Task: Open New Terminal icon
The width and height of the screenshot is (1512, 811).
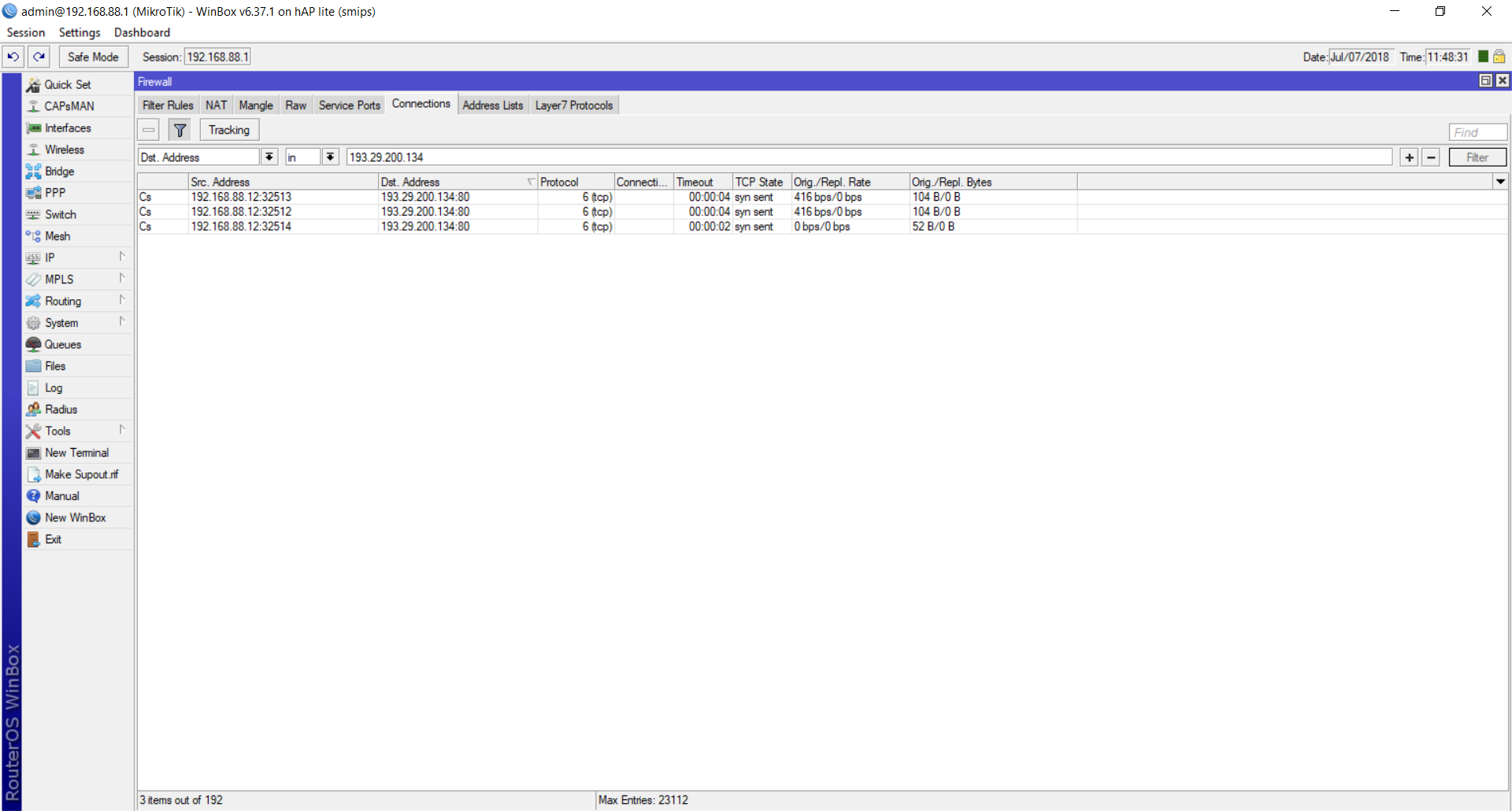Action: click(x=33, y=453)
